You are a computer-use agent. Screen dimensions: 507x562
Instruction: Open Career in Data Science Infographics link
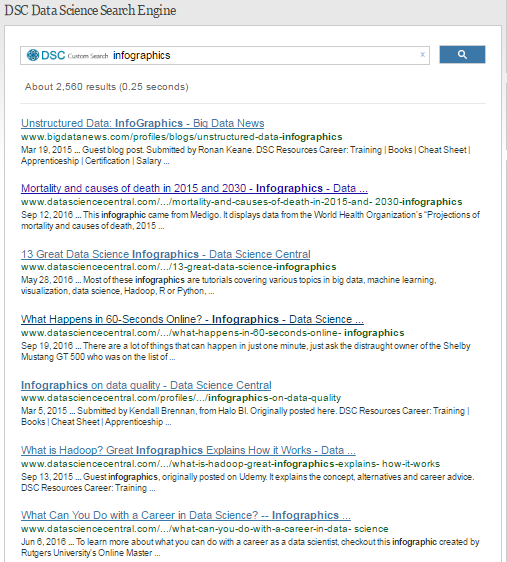pyautogui.click(x=186, y=515)
